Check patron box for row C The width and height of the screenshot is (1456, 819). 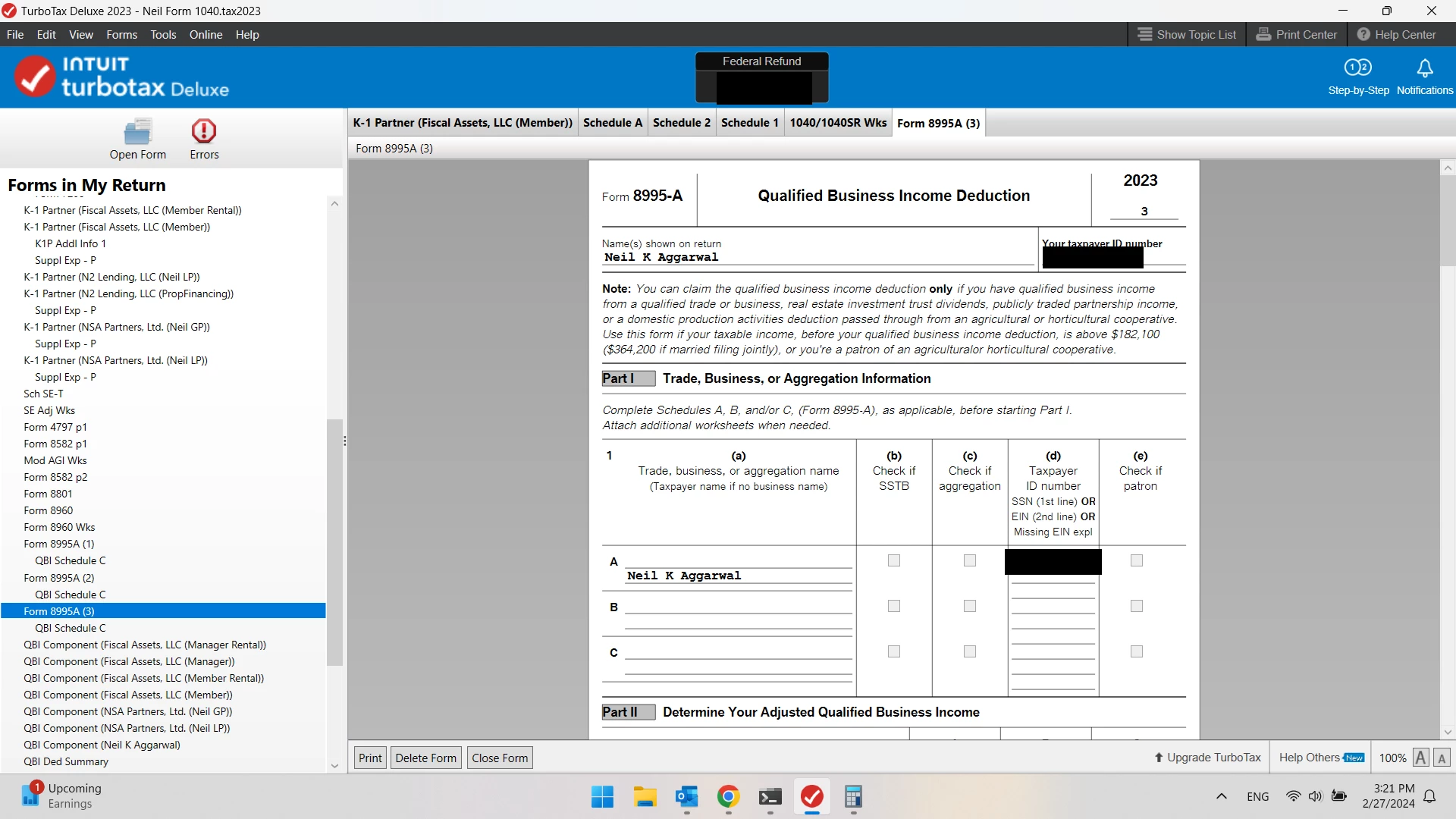pos(1136,651)
